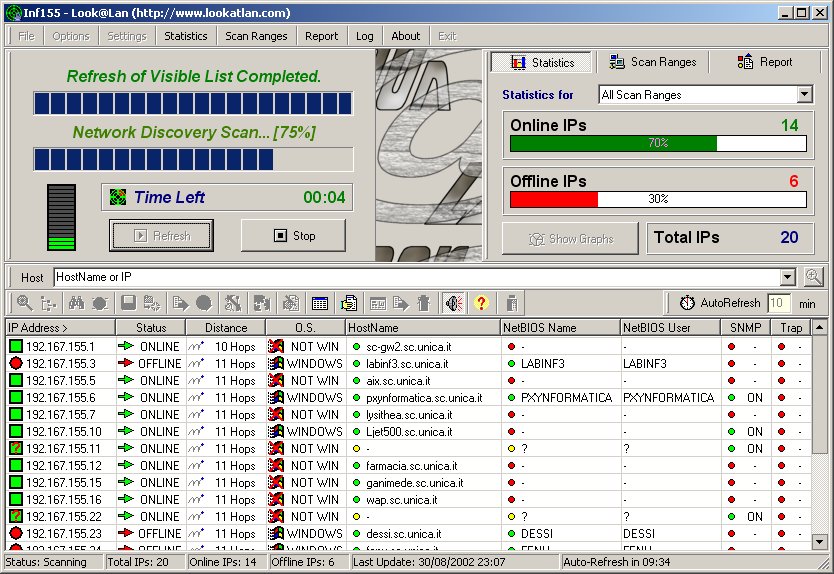Click the tree view icon in toolbar
The width and height of the screenshot is (834, 574).
(50, 303)
